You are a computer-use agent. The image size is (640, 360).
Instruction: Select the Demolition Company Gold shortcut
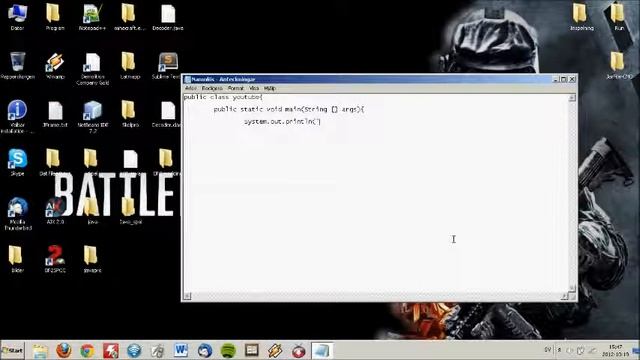coord(92,69)
